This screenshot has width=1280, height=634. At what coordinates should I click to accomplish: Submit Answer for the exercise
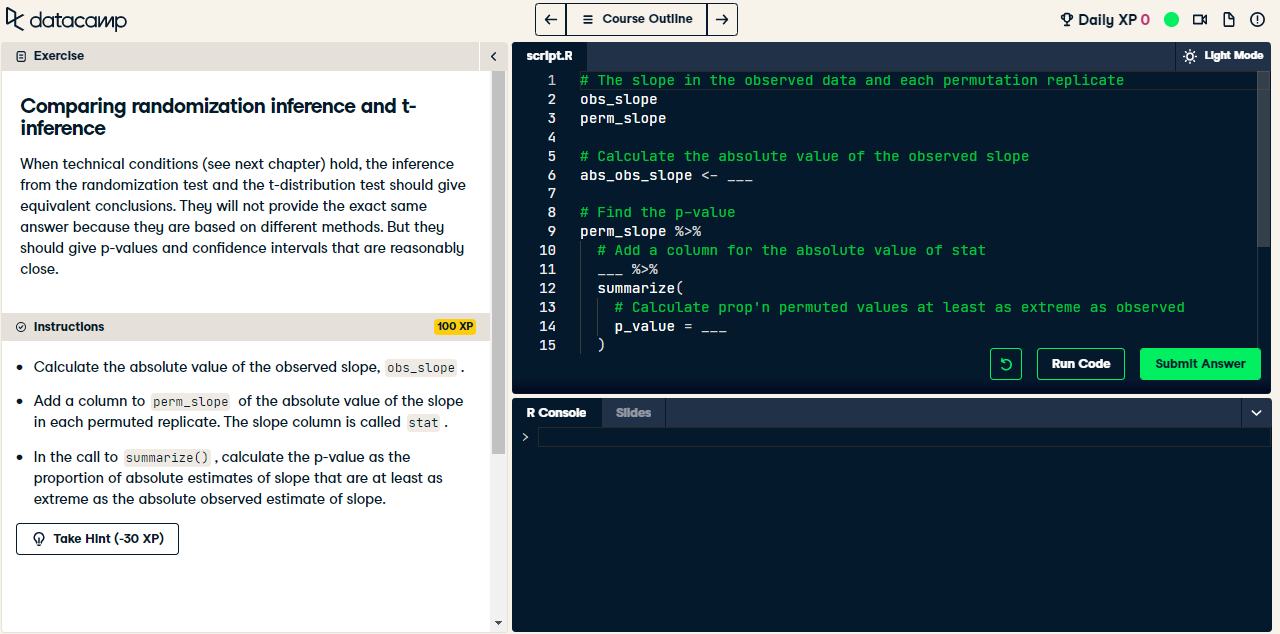tap(1200, 363)
